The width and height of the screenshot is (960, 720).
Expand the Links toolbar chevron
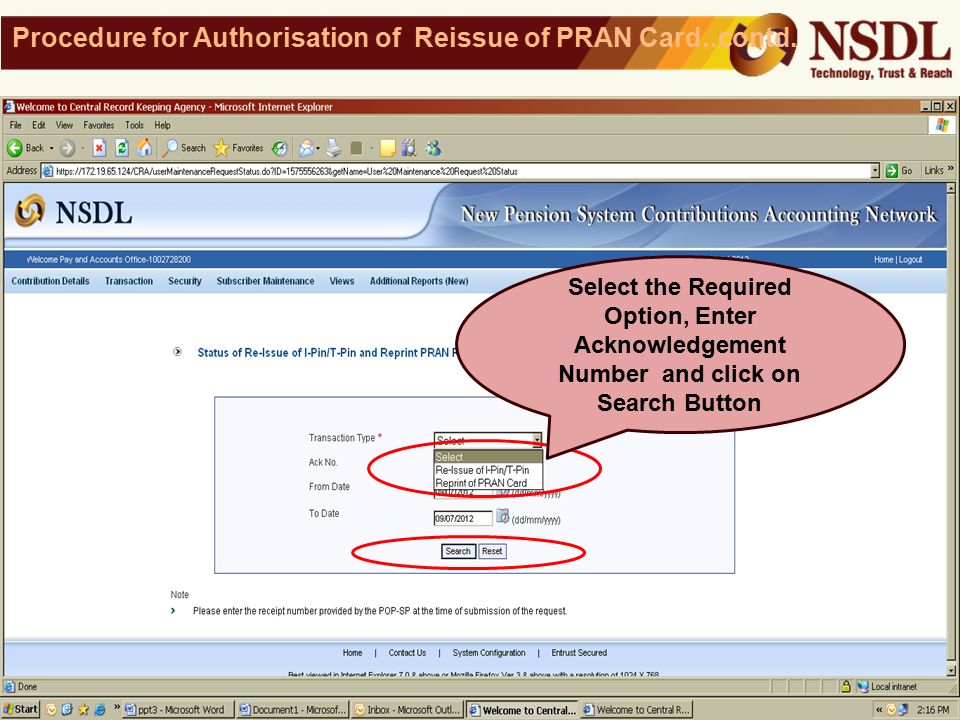[950, 168]
